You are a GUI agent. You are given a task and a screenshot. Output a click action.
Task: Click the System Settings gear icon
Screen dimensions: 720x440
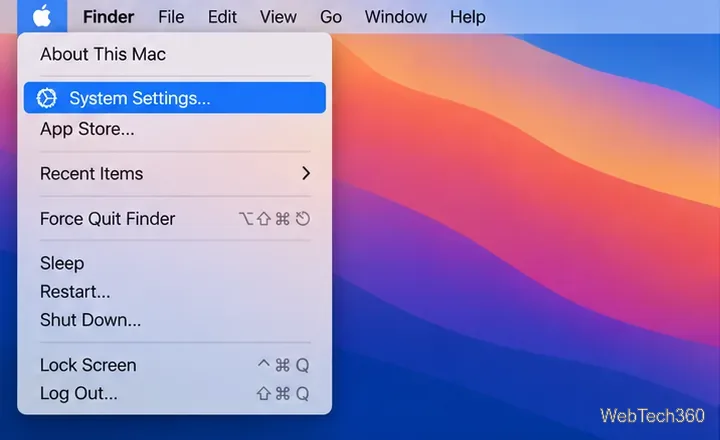click(x=46, y=98)
